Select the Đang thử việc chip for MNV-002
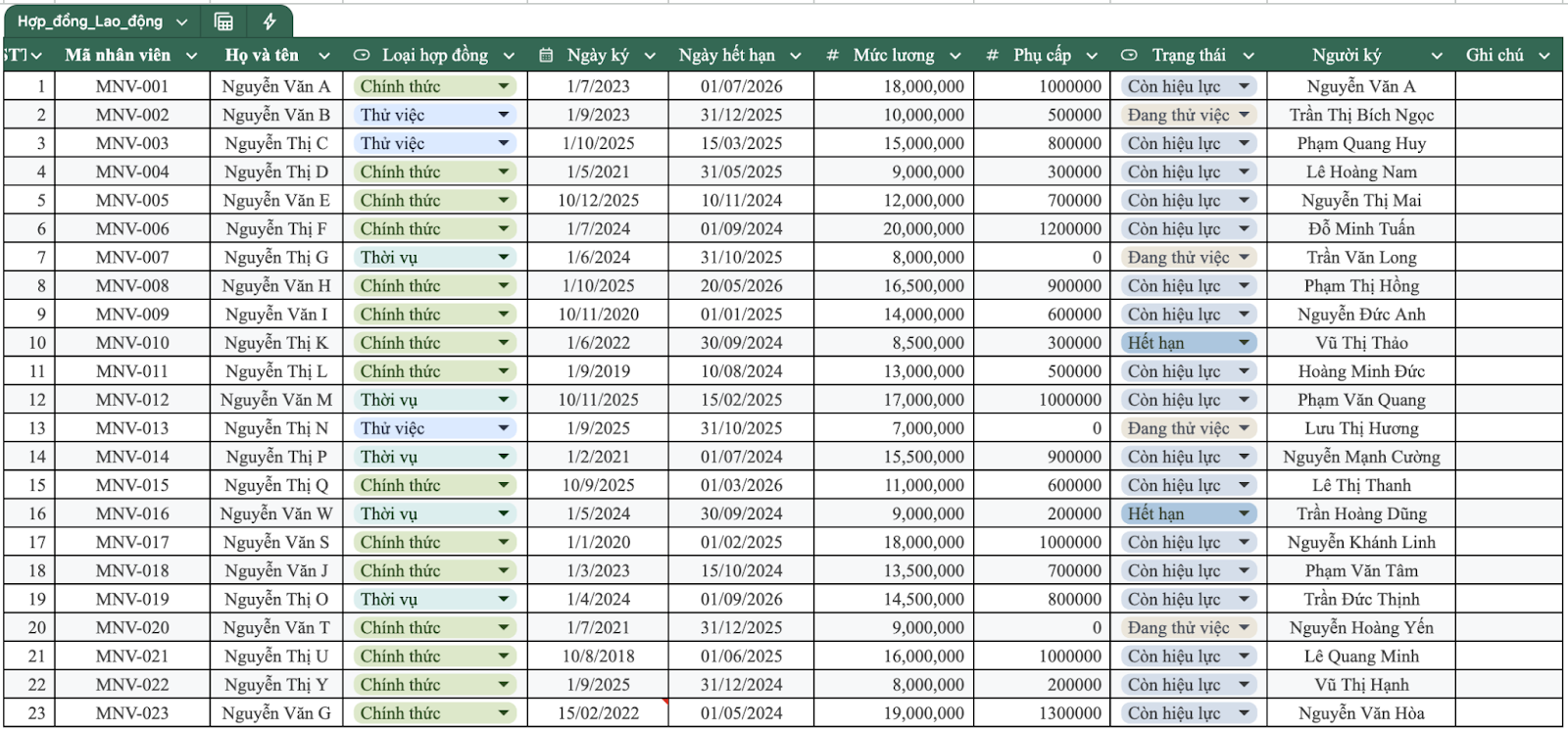 coord(1178,116)
